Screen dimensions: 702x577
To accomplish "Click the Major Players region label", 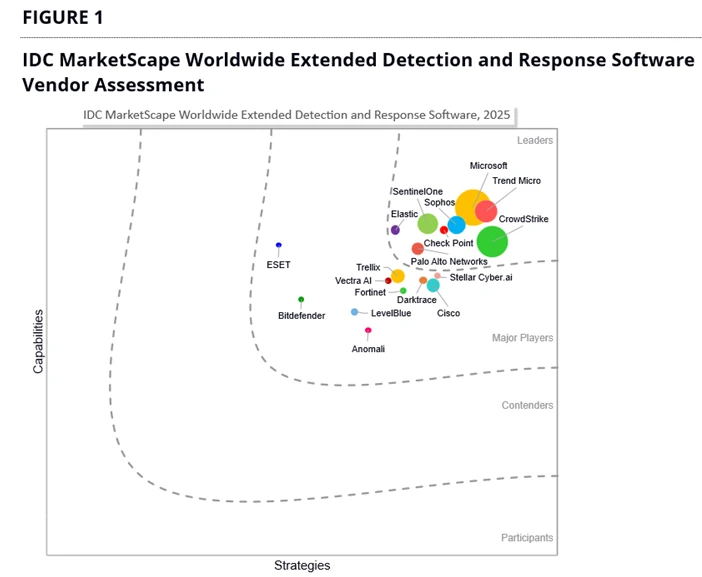I will point(522,338).
